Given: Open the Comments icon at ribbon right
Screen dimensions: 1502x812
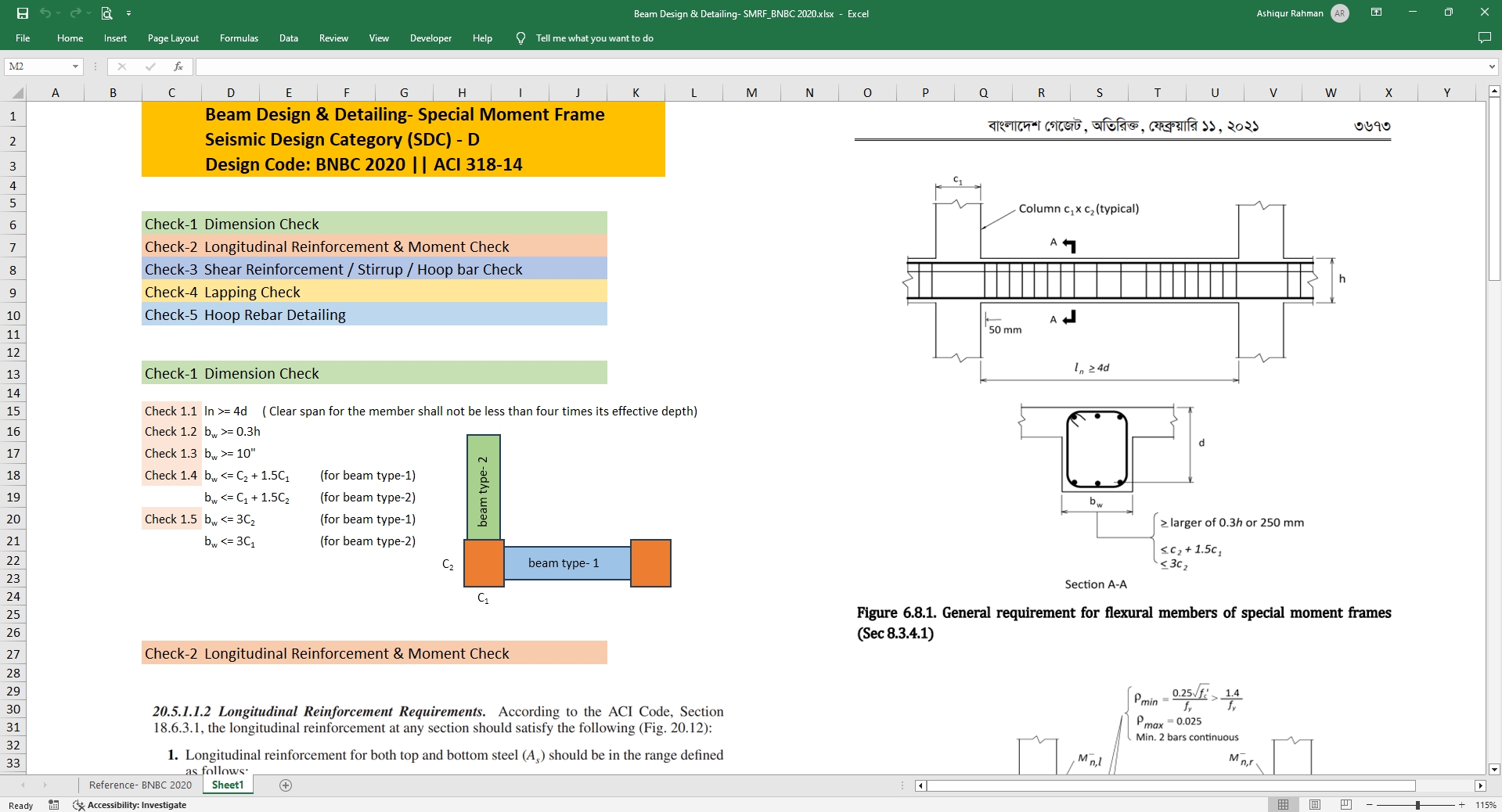Looking at the screenshot, I should 1484,38.
